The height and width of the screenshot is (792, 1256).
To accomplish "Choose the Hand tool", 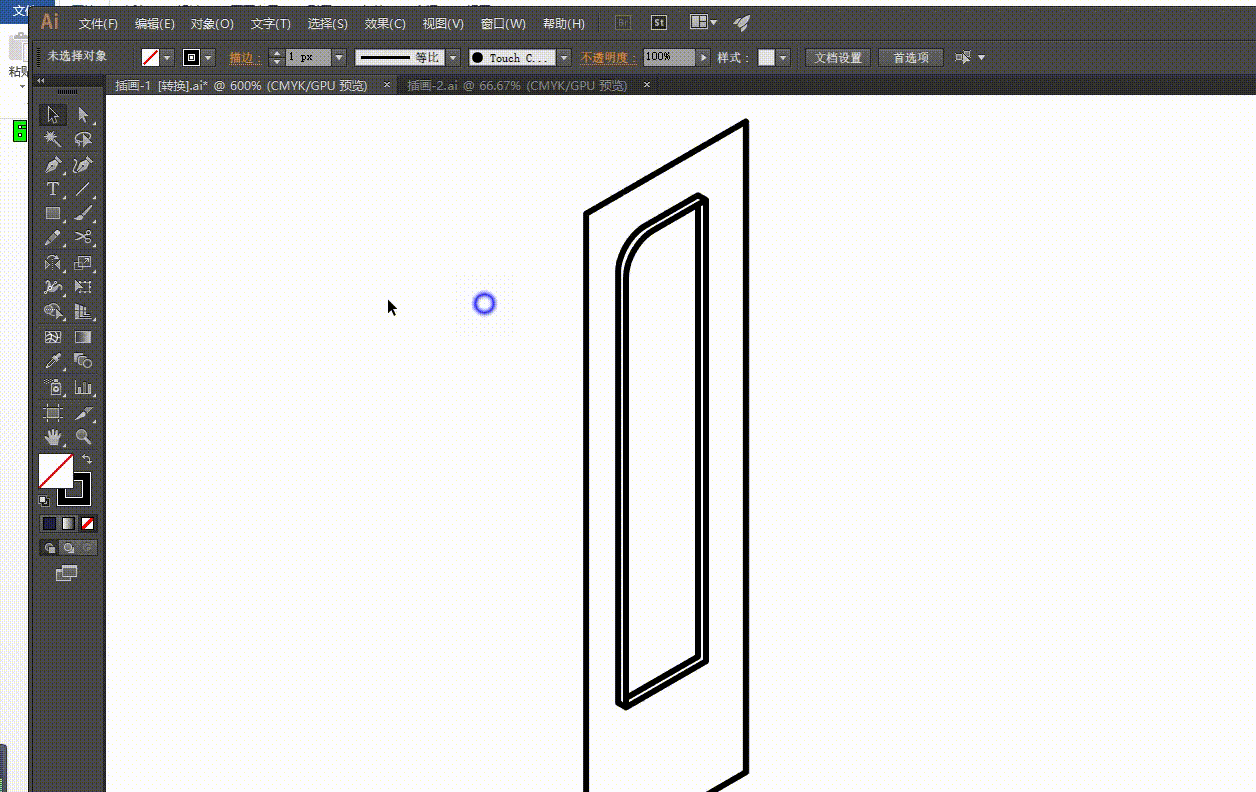I will click(53, 437).
